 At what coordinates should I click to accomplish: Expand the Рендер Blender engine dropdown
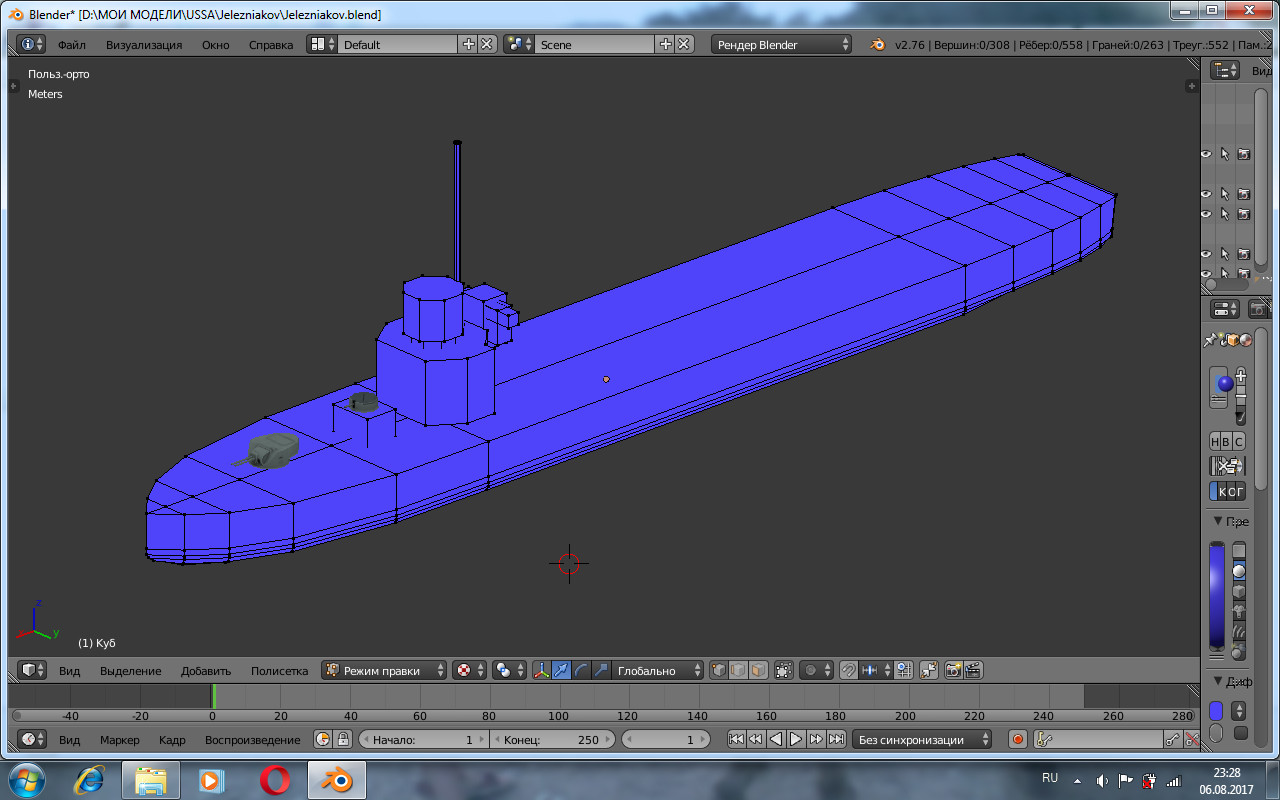pos(781,45)
